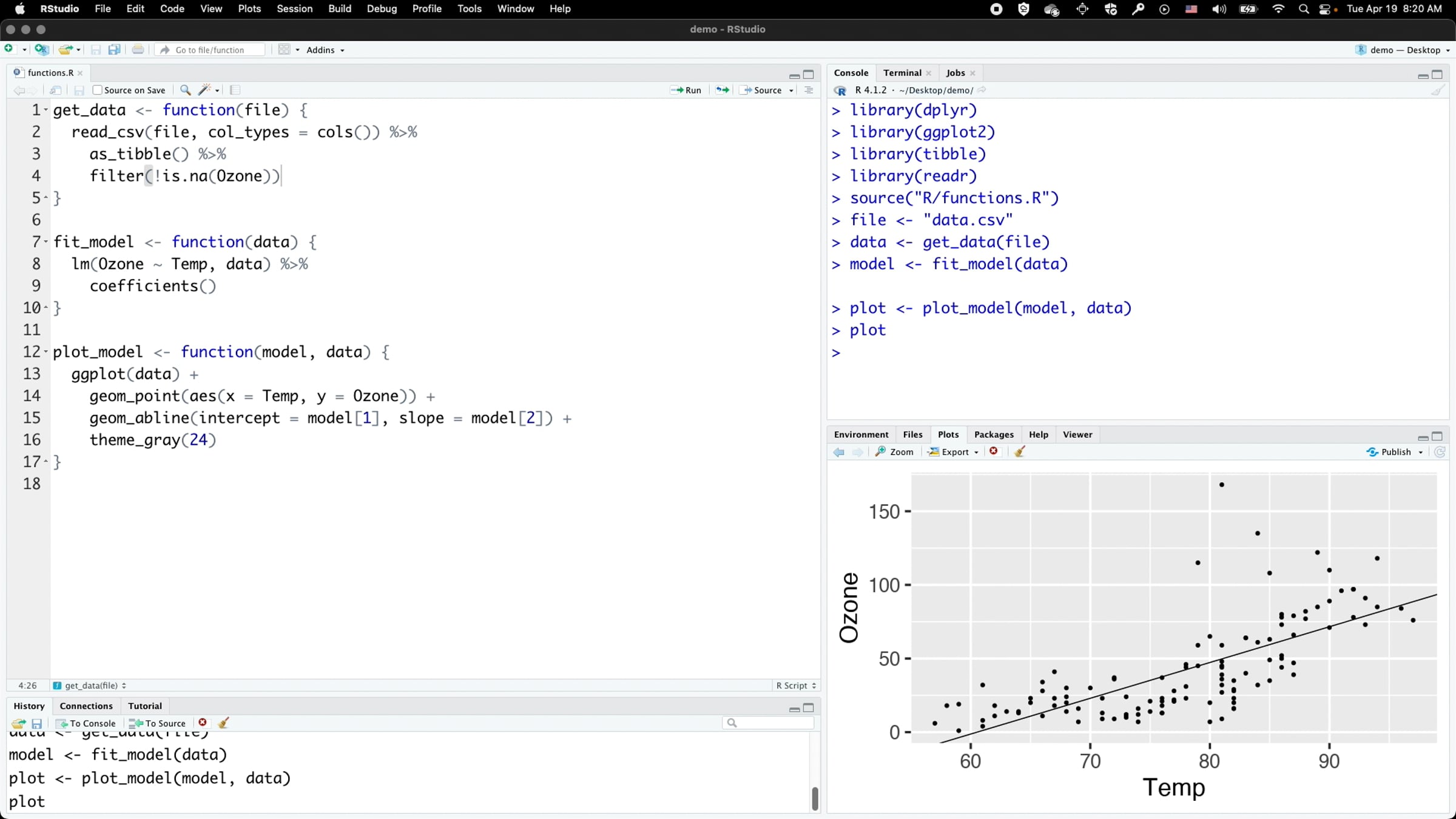Viewport: 1456px width, 819px height.
Task: Click the Source button
Action: 761,90
